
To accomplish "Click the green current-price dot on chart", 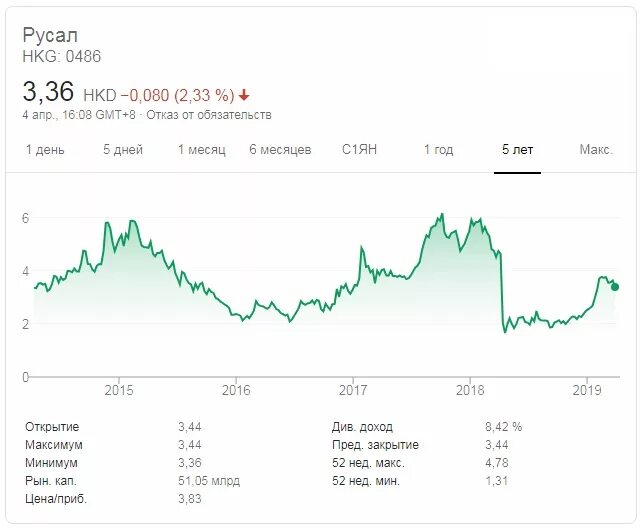I will [615, 287].
